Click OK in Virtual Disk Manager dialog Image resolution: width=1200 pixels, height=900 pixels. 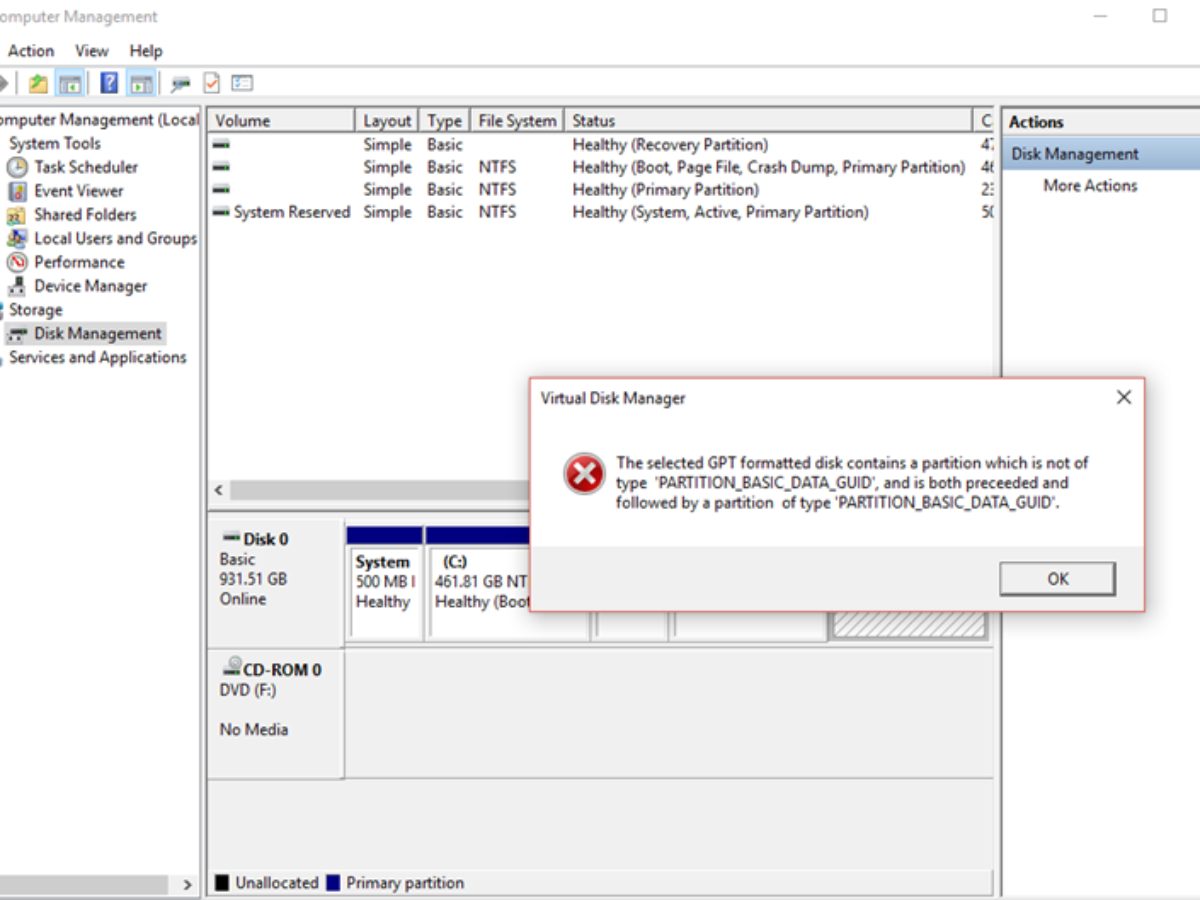point(1057,579)
